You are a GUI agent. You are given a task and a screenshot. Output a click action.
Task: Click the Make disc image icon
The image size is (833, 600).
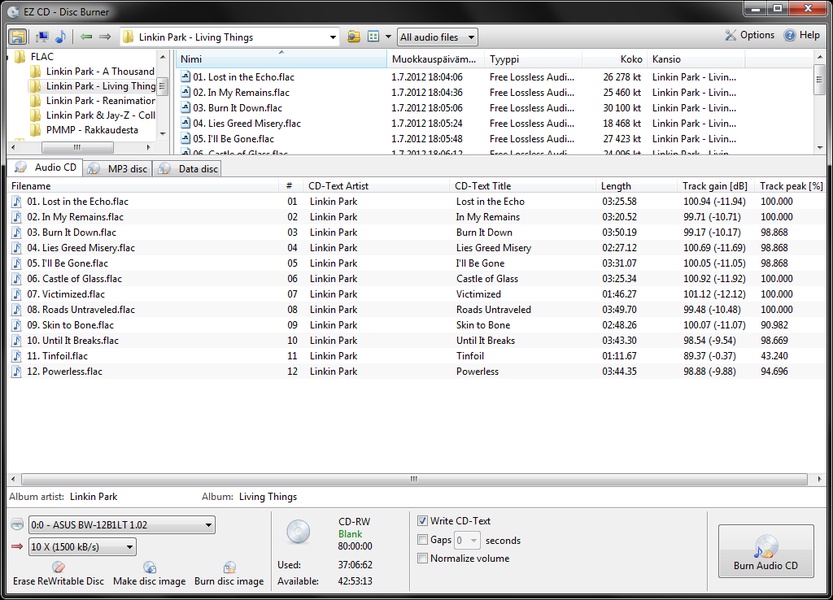point(149,567)
